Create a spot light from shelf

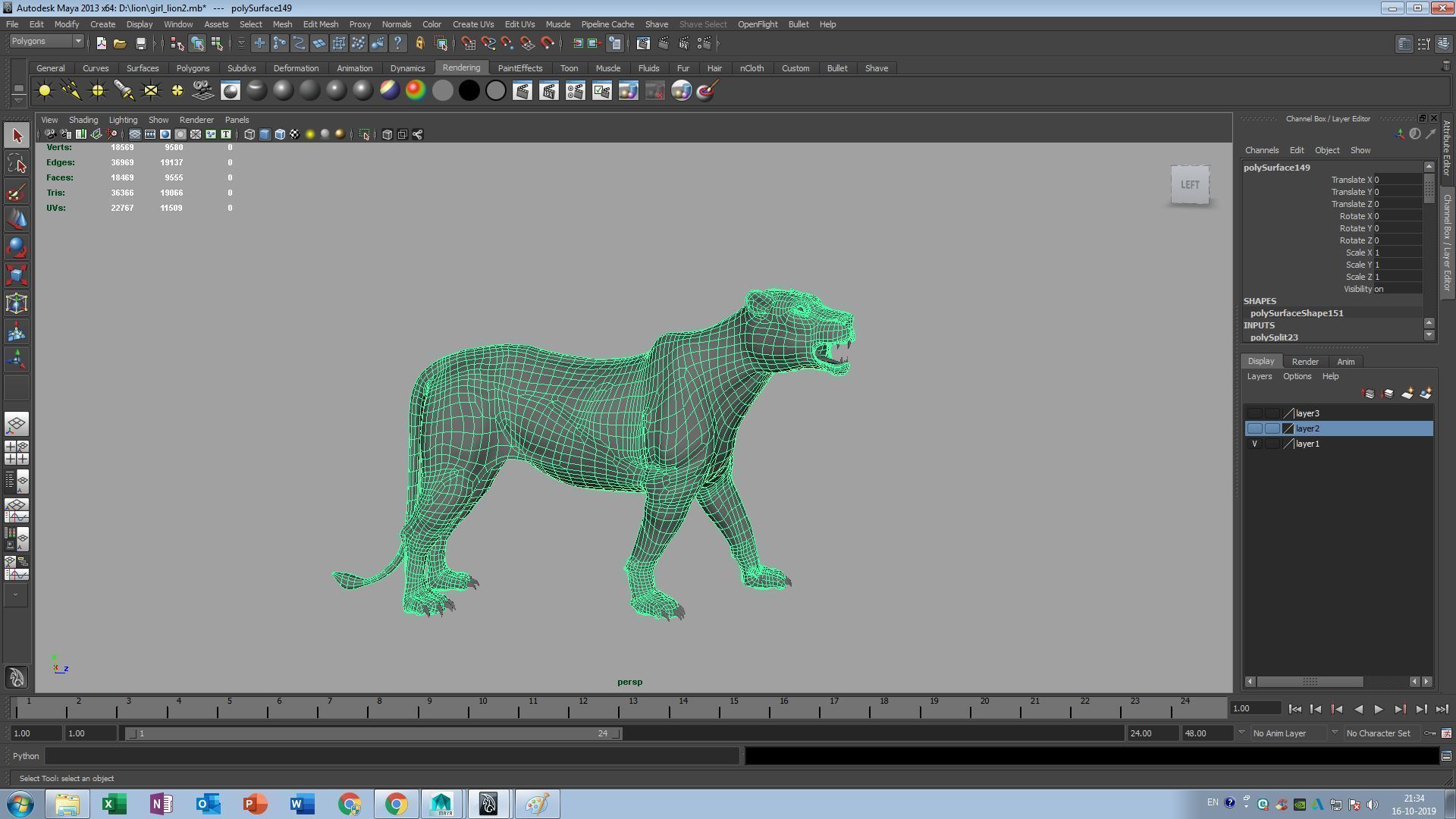[124, 91]
